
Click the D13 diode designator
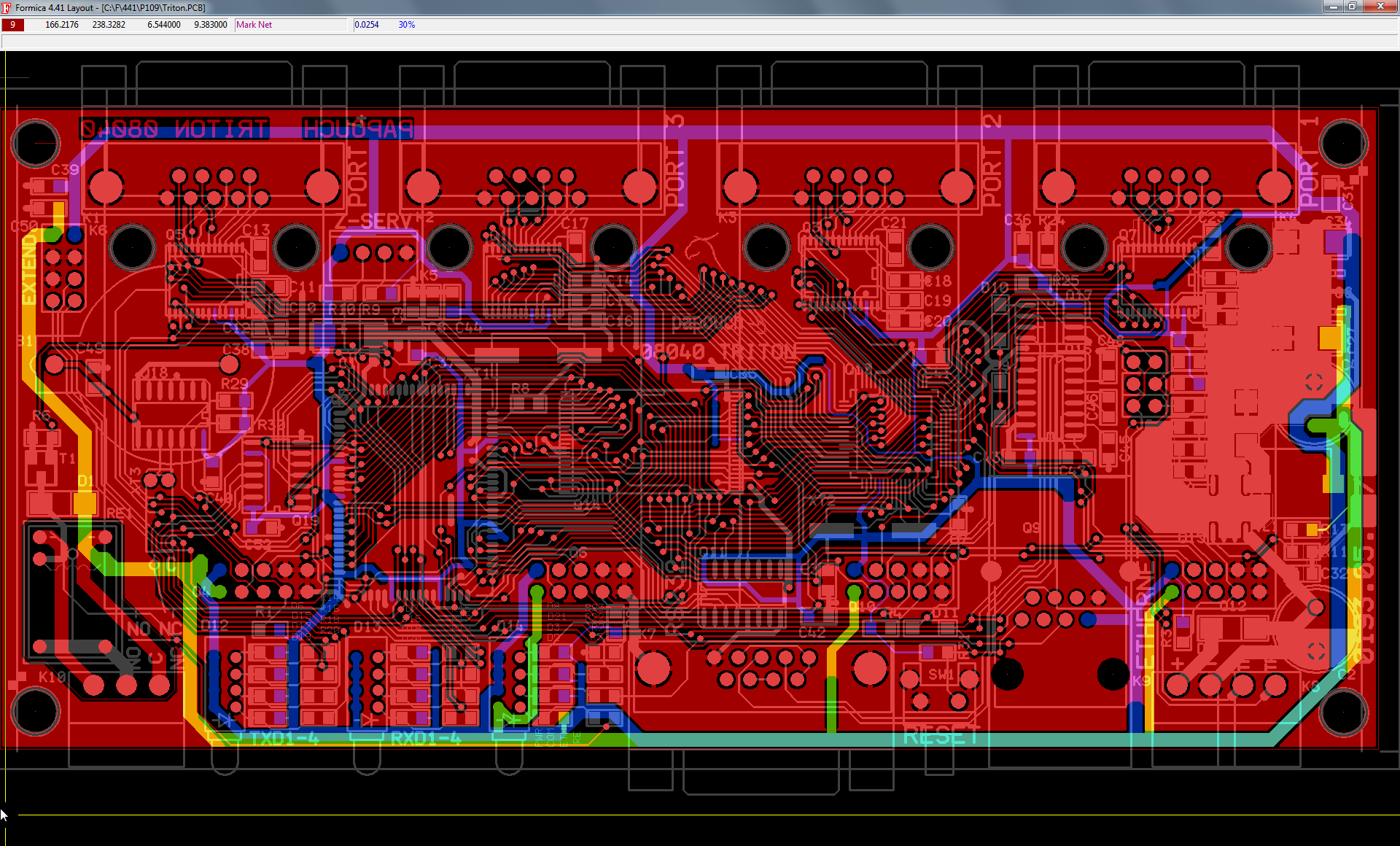[x=367, y=627]
